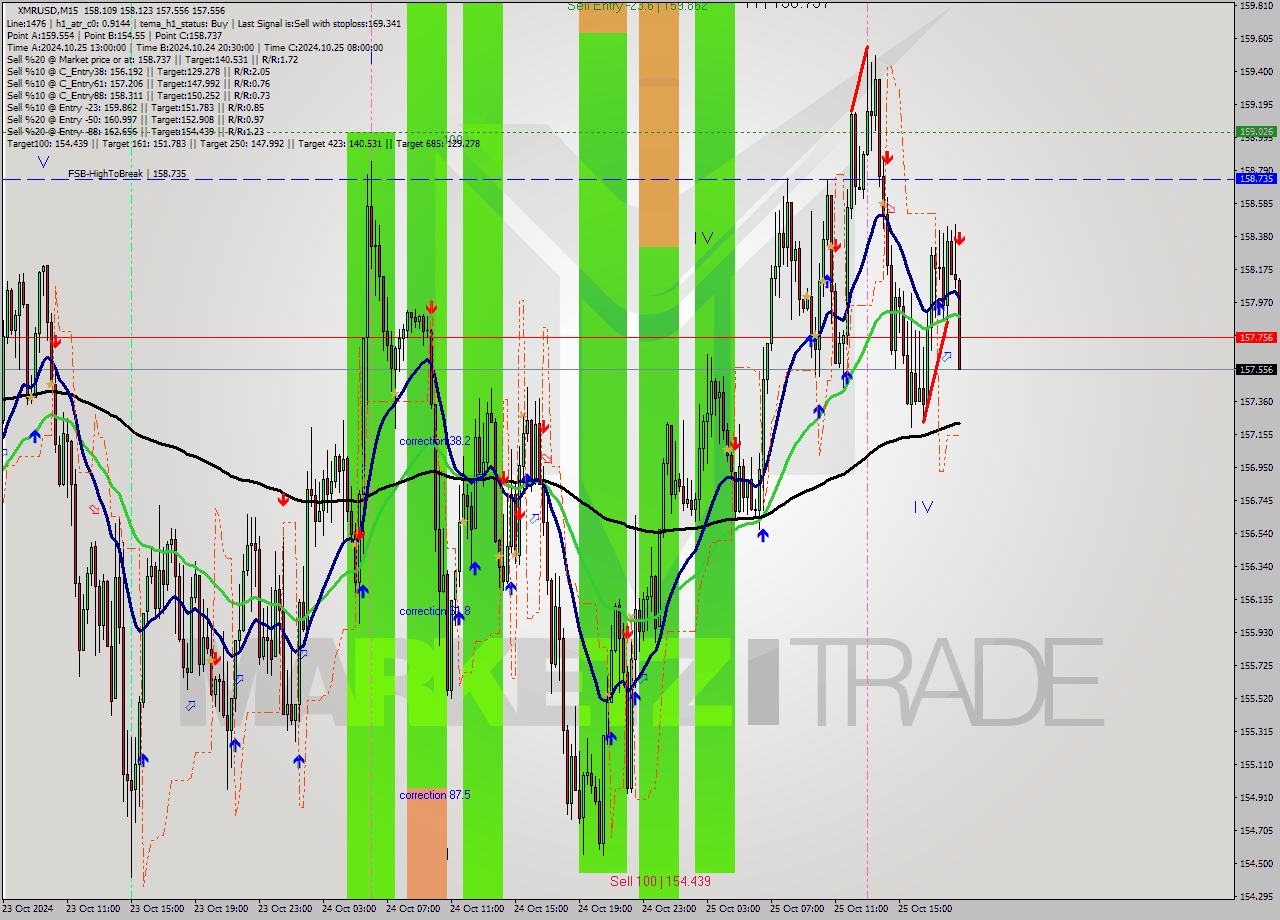The height and width of the screenshot is (920, 1280).
Task: Click the 156.540 price axis value
Action: click(x=1256, y=534)
